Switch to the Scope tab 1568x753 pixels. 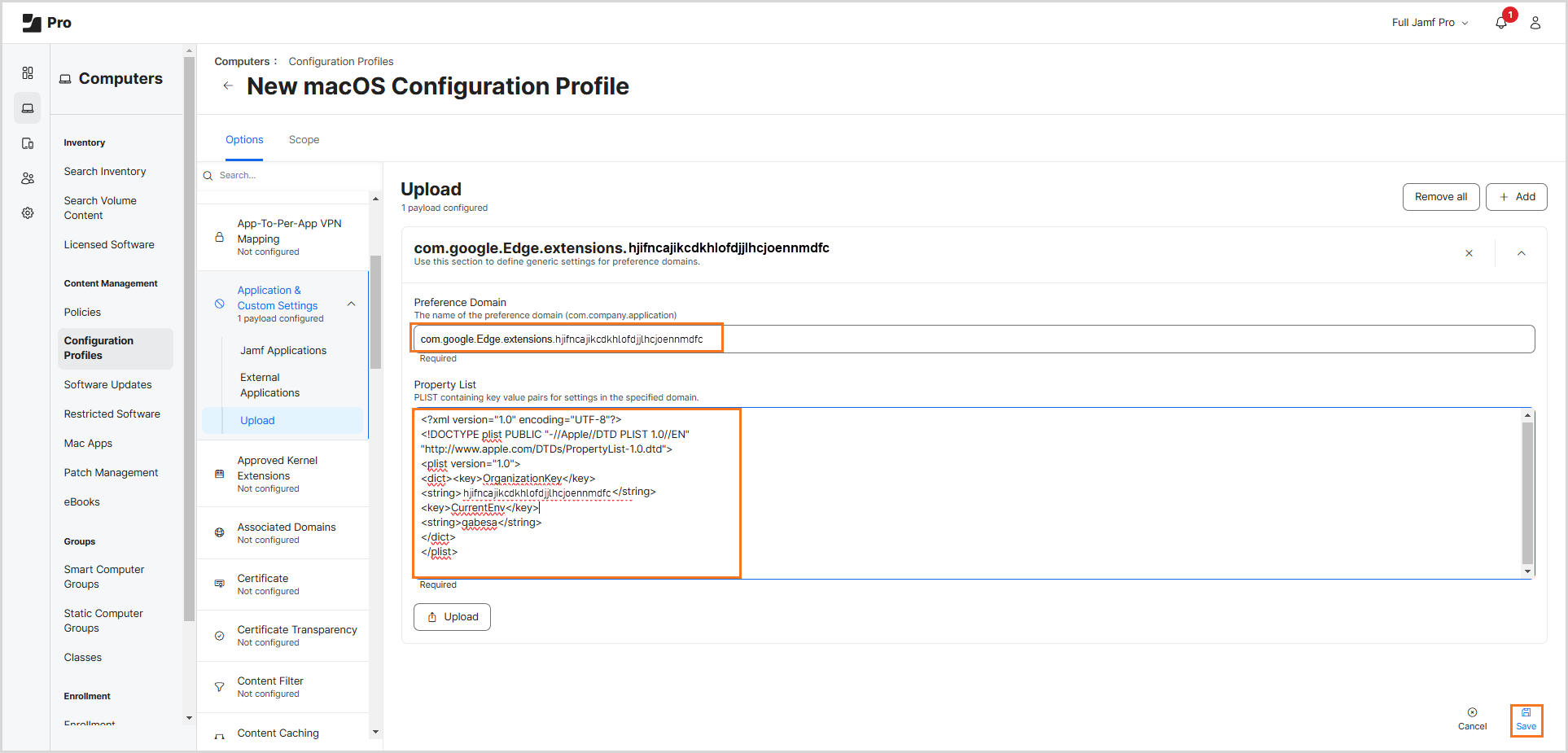click(x=304, y=140)
